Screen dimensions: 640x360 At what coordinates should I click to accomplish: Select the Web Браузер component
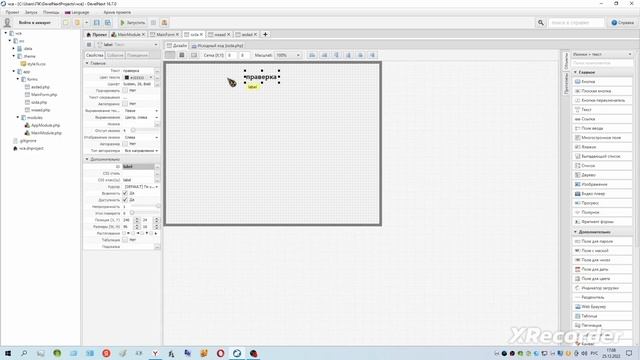tap(602, 307)
